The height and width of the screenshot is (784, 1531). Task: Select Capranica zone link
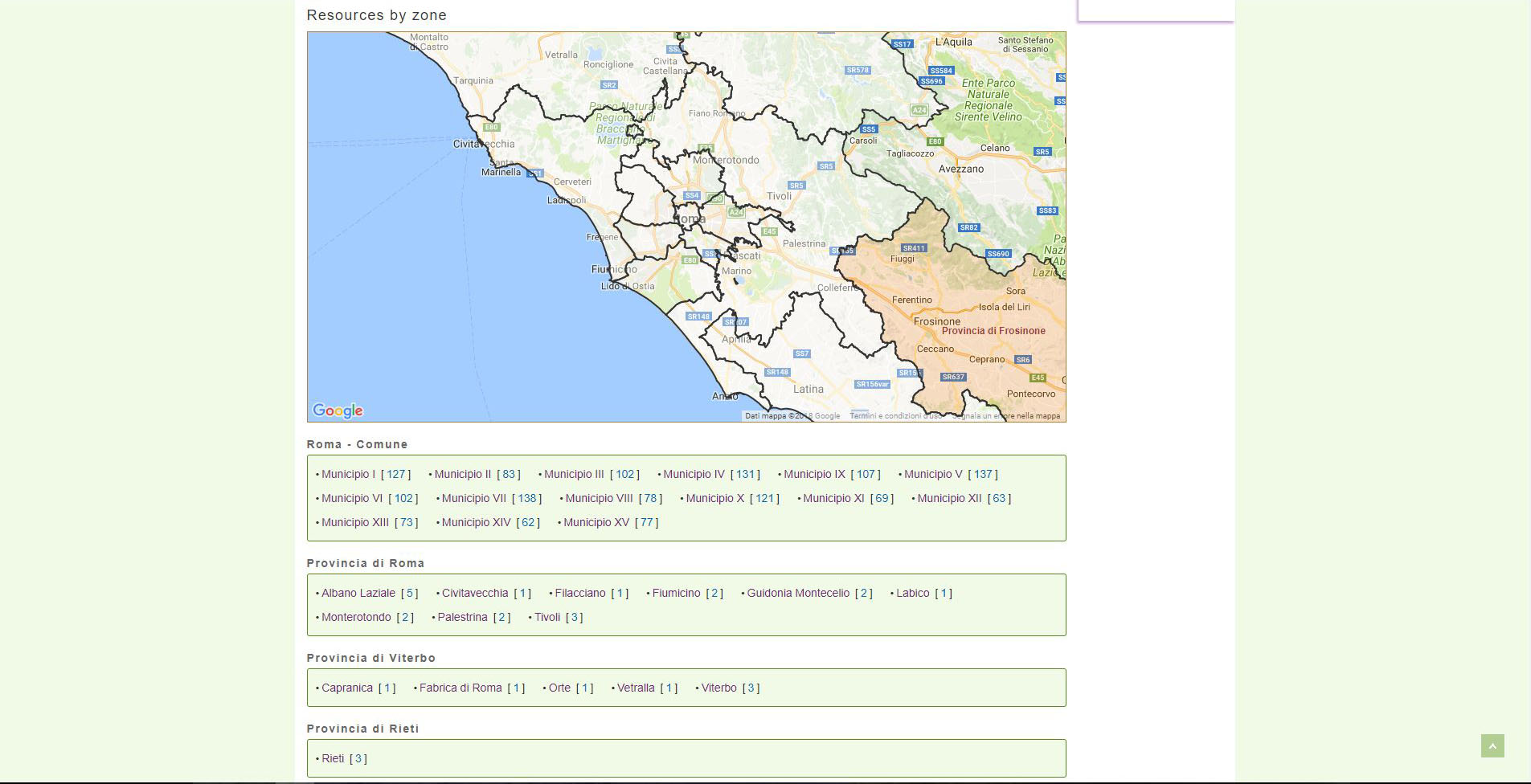[347, 688]
